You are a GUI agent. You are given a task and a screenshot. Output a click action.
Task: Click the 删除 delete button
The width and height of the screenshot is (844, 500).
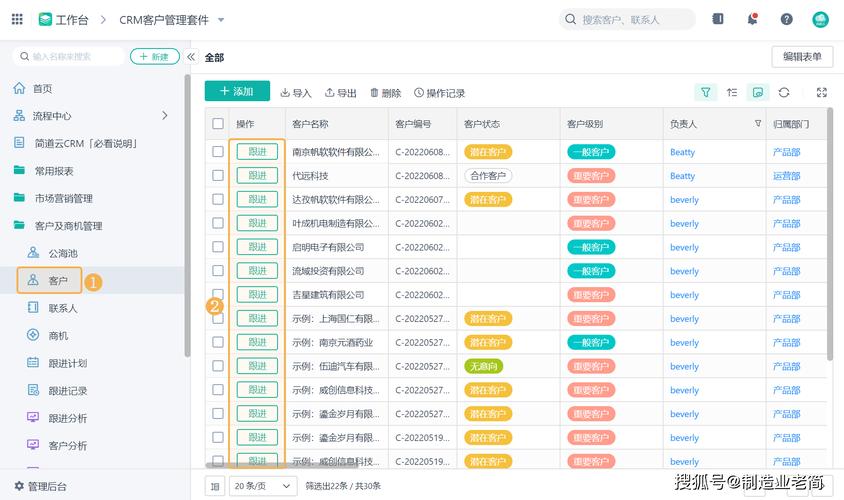coord(385,93)
